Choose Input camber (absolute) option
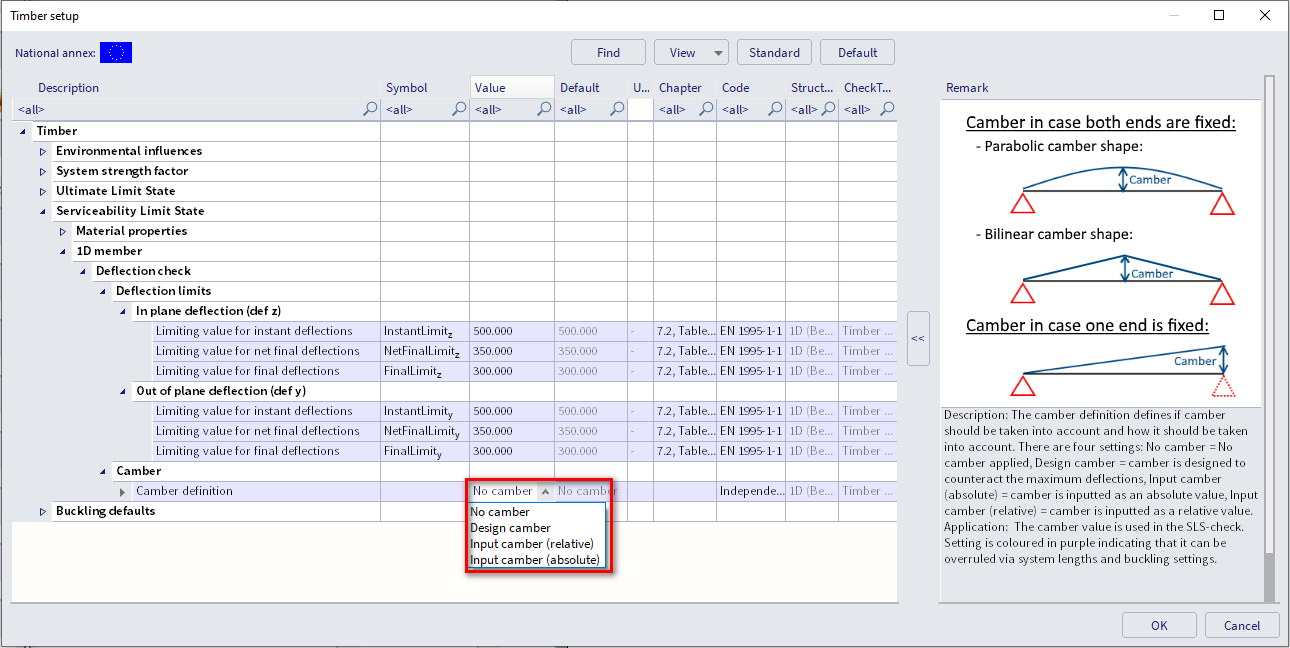 534,560
